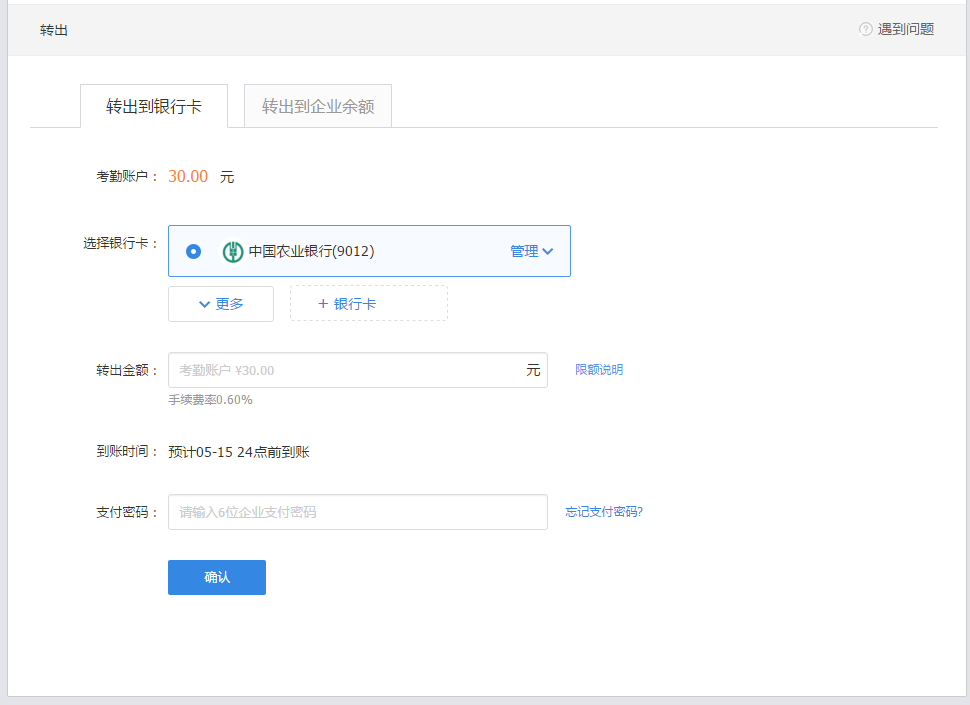Open the 遇到问题 help link
The image size is (970, 705).
(905, 29)
